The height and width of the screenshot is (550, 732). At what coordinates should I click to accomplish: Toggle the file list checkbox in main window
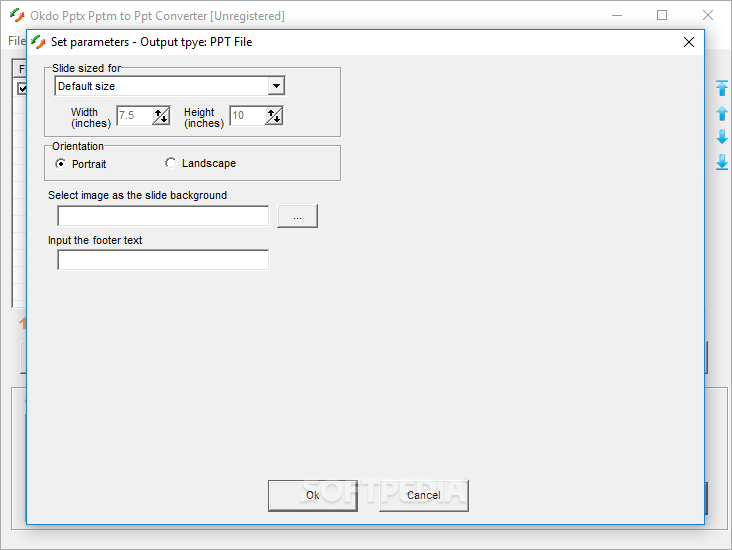pyautogui.click(x=22, y=88)
